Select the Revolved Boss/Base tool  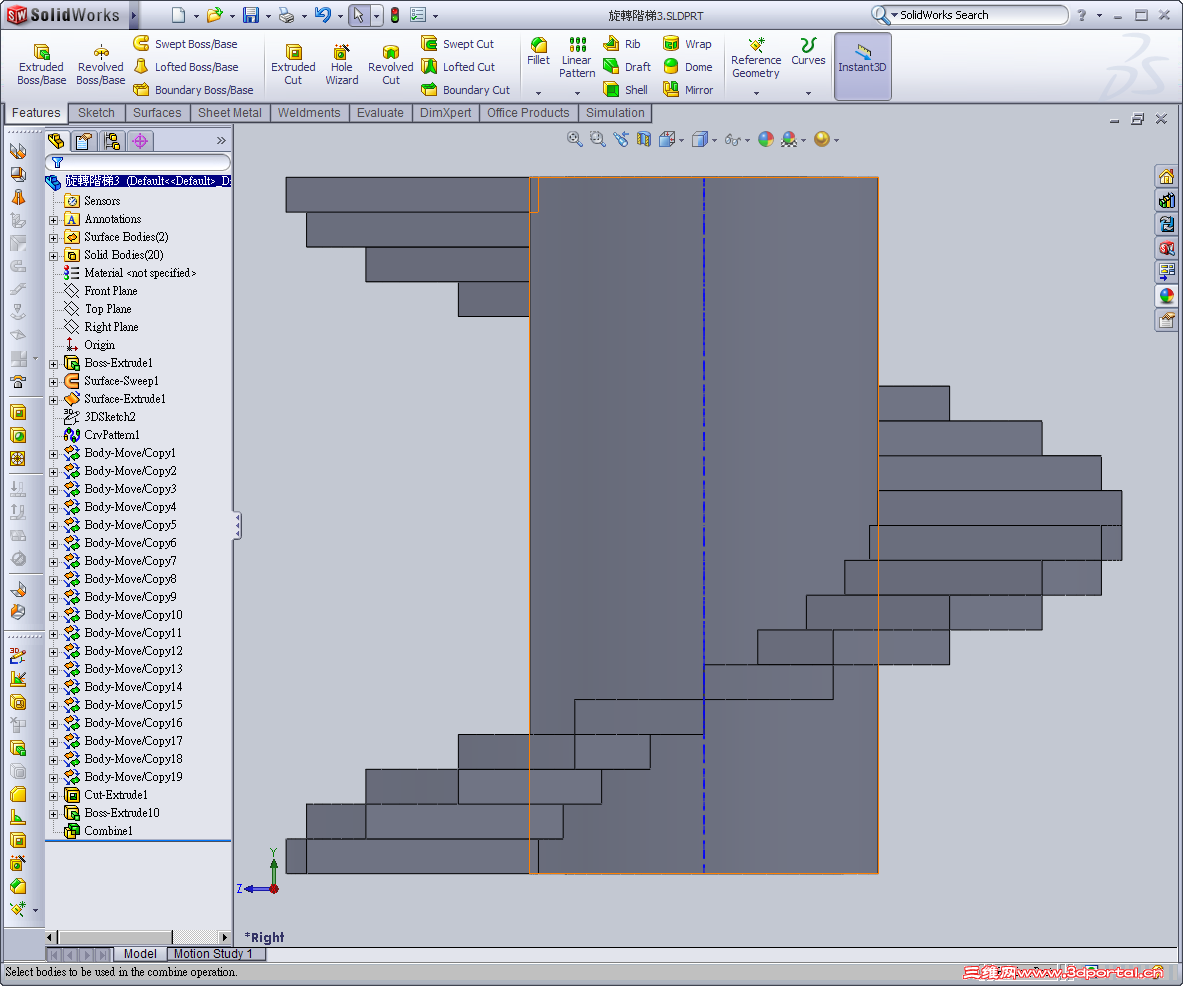[x=100, y=66]
